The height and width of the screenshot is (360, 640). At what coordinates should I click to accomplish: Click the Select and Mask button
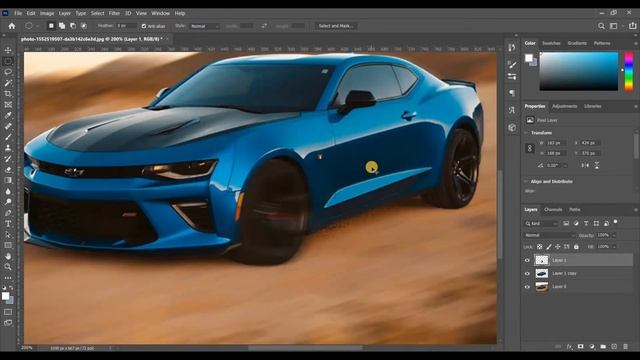tap(336, 26)
